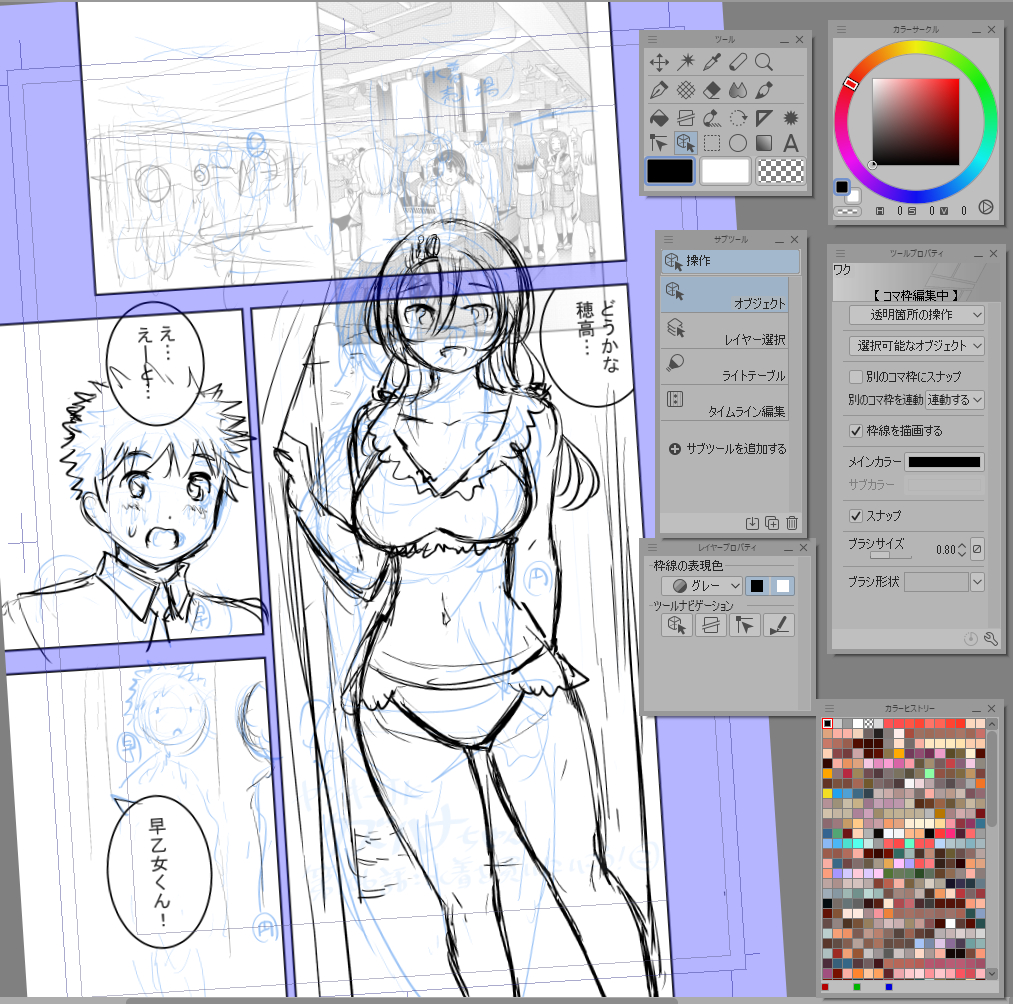Screen dimensions: 1013x1004
Task: Click メインカラー black color bar
Action: [x=945, y=462]
